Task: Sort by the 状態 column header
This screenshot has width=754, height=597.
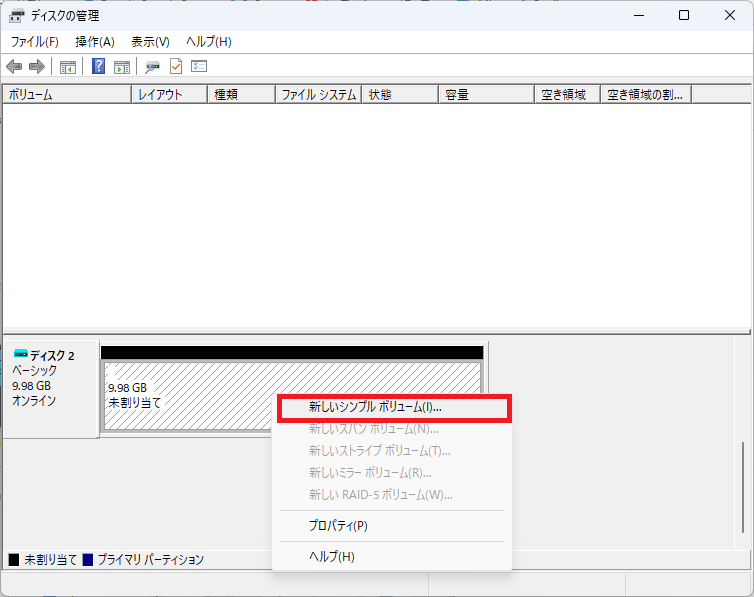Action: click(x=401, y=95)
